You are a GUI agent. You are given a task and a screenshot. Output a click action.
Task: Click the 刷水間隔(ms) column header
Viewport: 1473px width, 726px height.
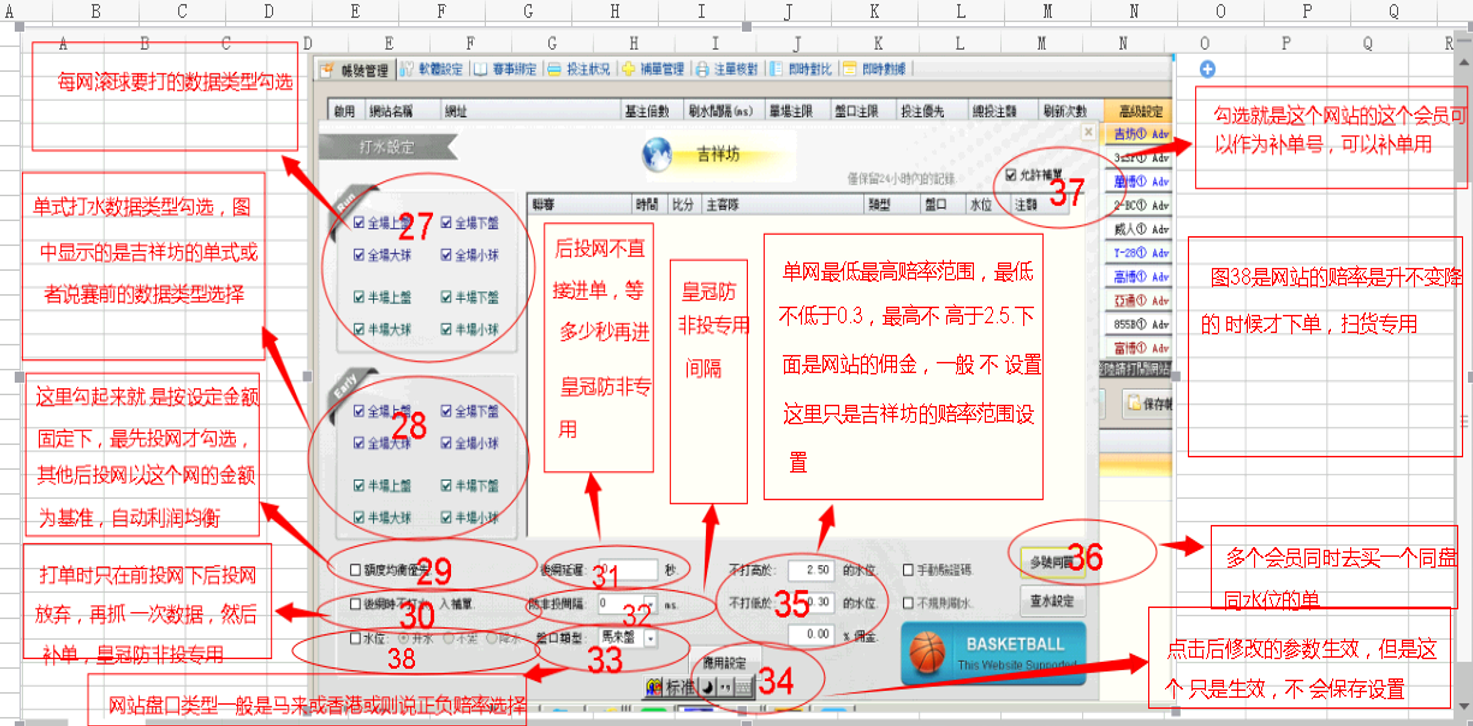[723, 111]
